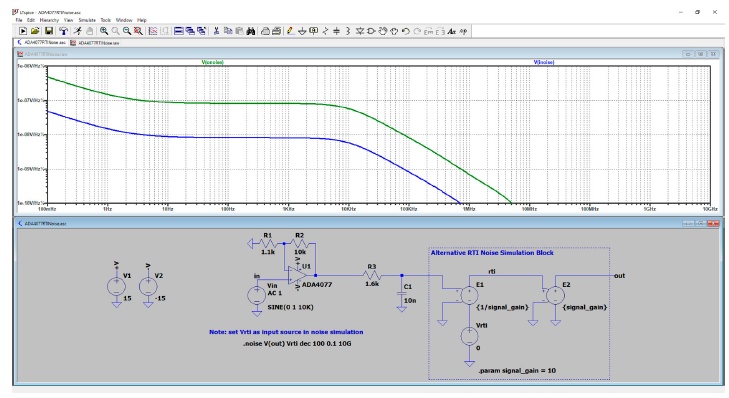The width and height of the screenshot is (729, 398).
Task: Open the Control Panel hammer icon
Action: pyautogui.click(x=63, y=31)
